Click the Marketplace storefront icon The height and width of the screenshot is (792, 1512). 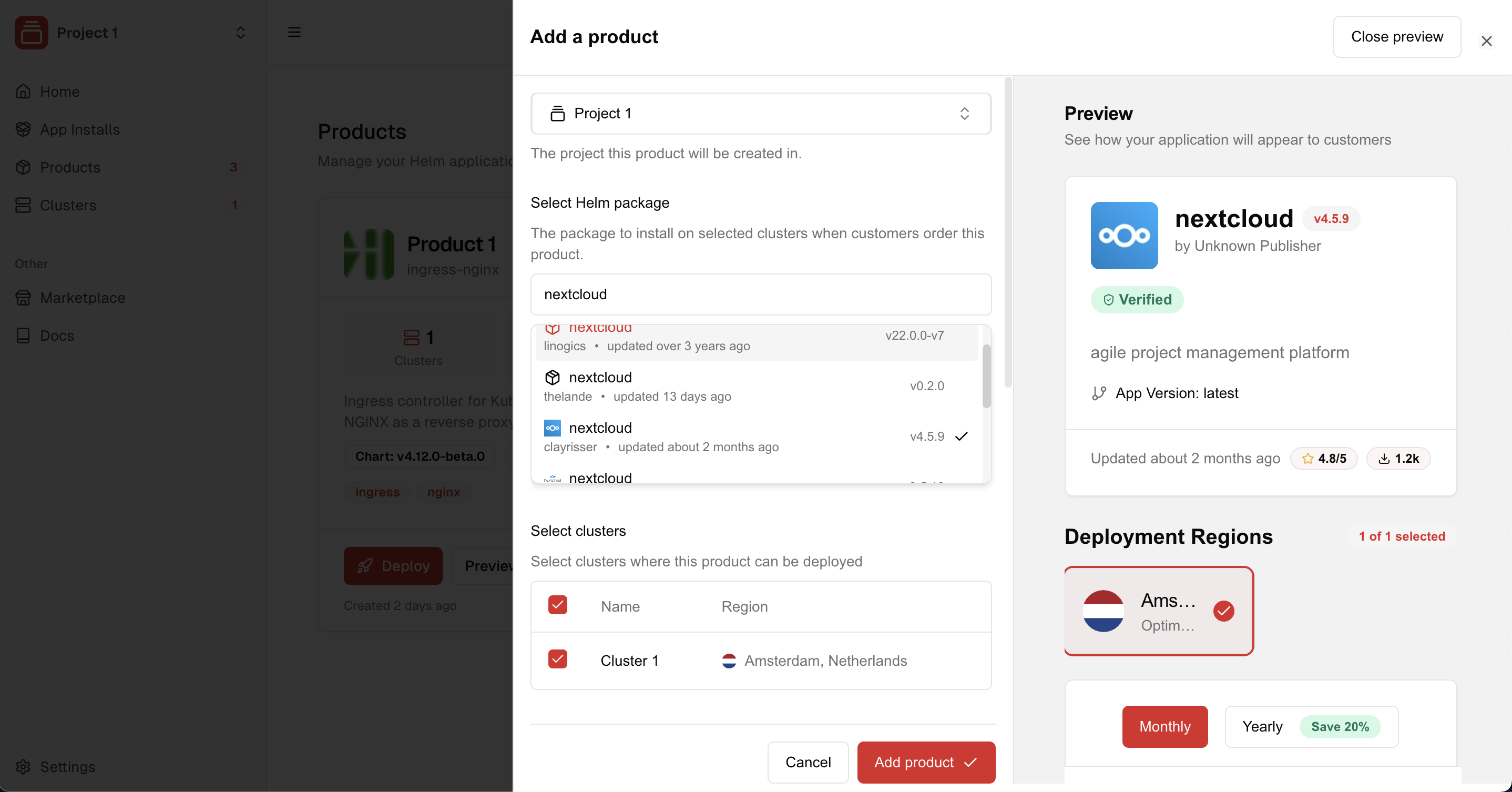23,298
